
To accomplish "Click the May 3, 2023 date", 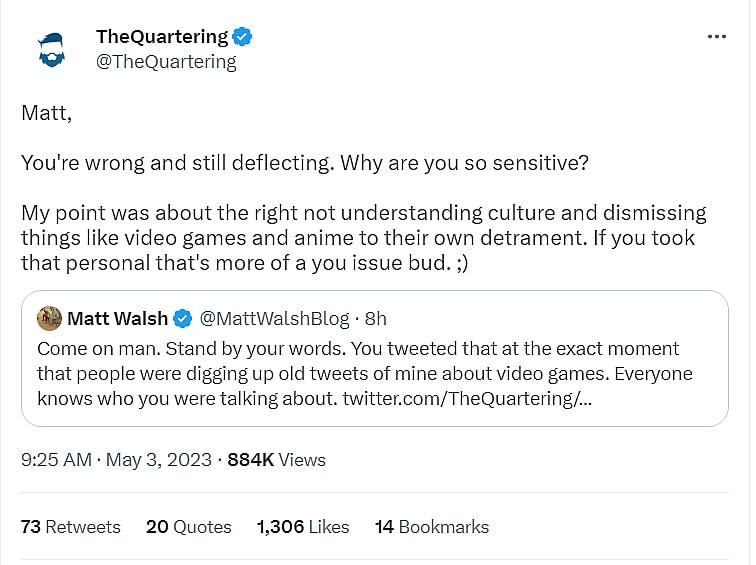I will click(157, 460).
